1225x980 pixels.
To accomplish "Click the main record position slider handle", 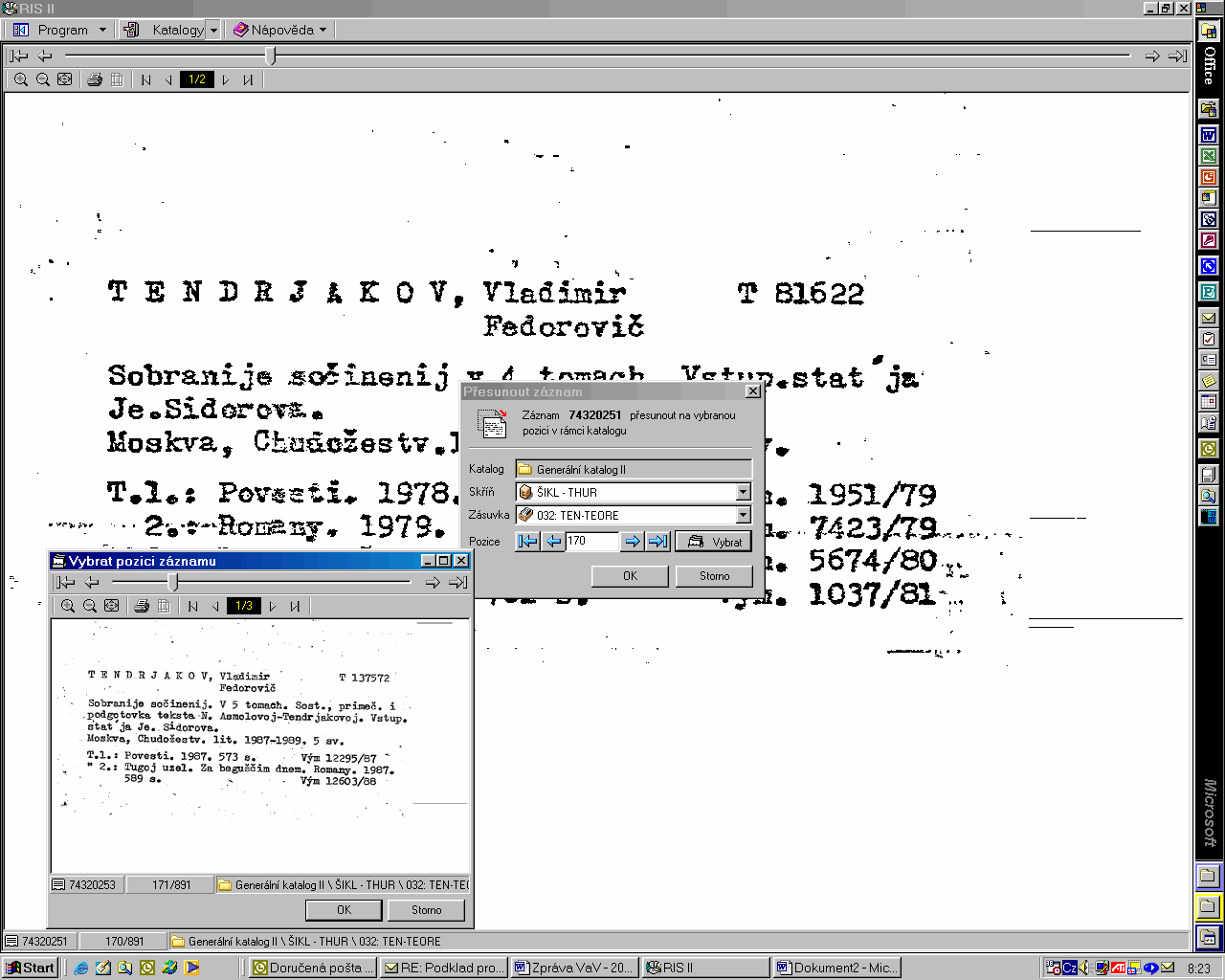I will [x=271, y=56].
